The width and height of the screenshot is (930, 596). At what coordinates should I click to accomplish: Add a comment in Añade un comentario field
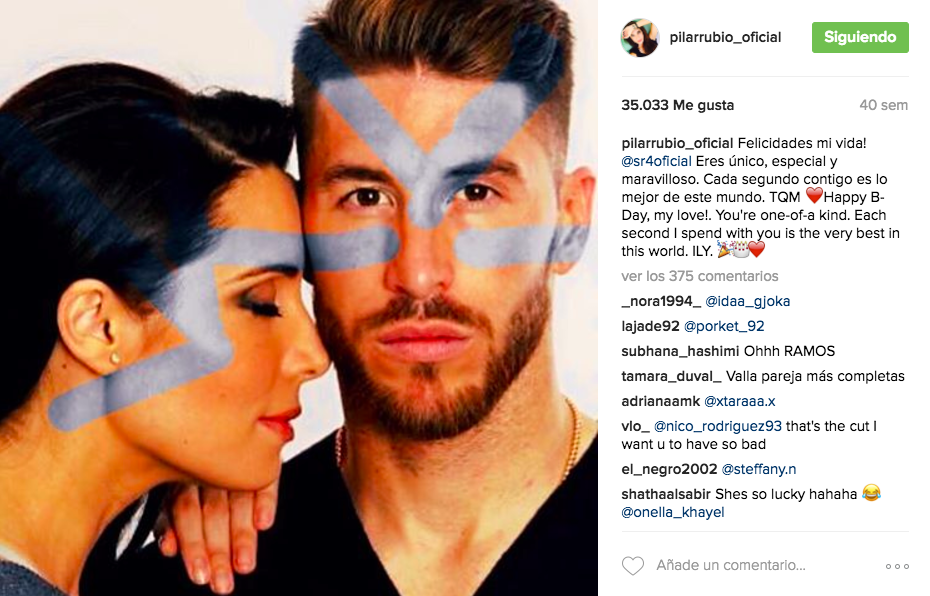[x=731, y=565]
